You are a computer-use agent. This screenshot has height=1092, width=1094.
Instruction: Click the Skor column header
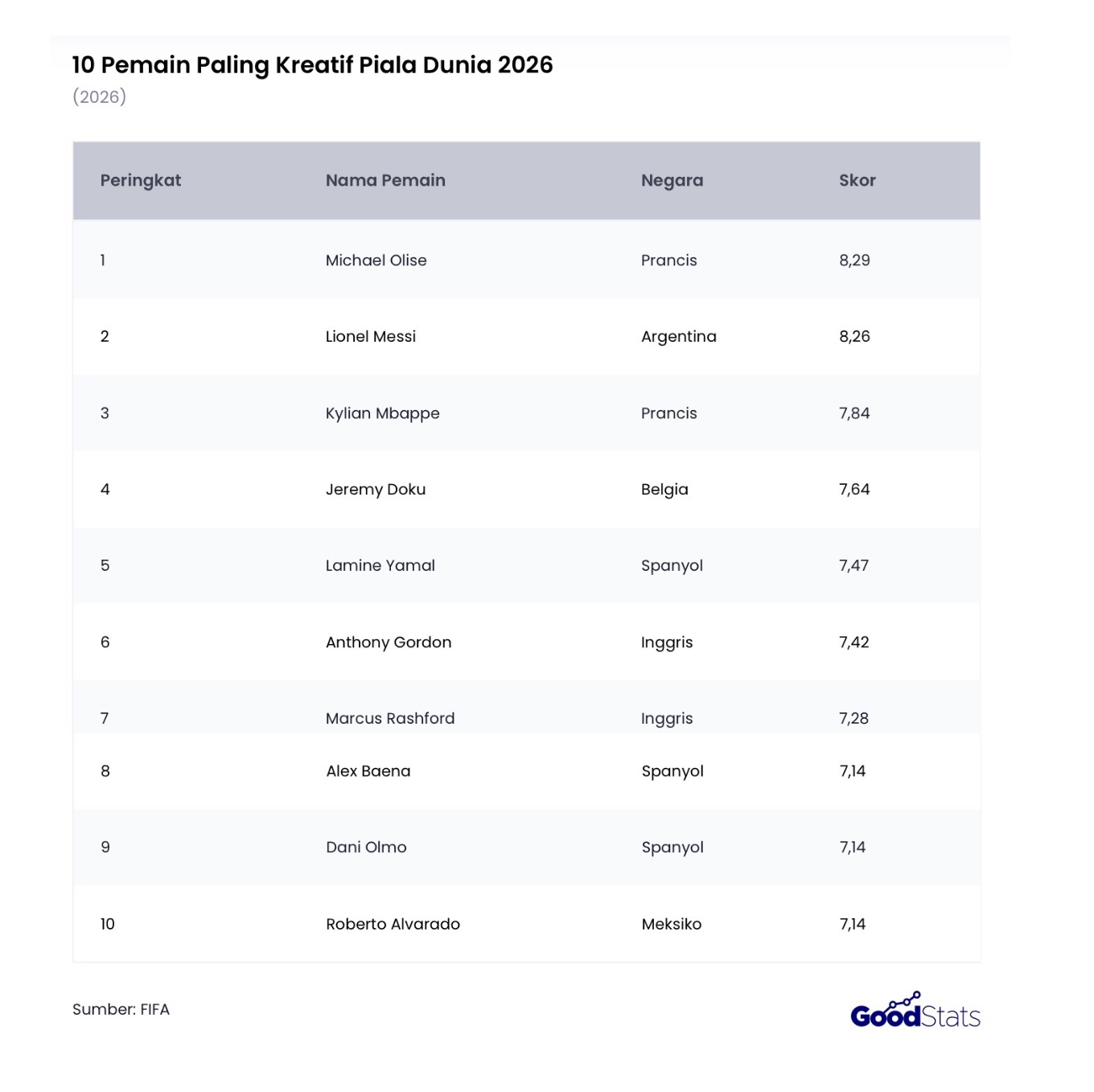click(857, 180)
